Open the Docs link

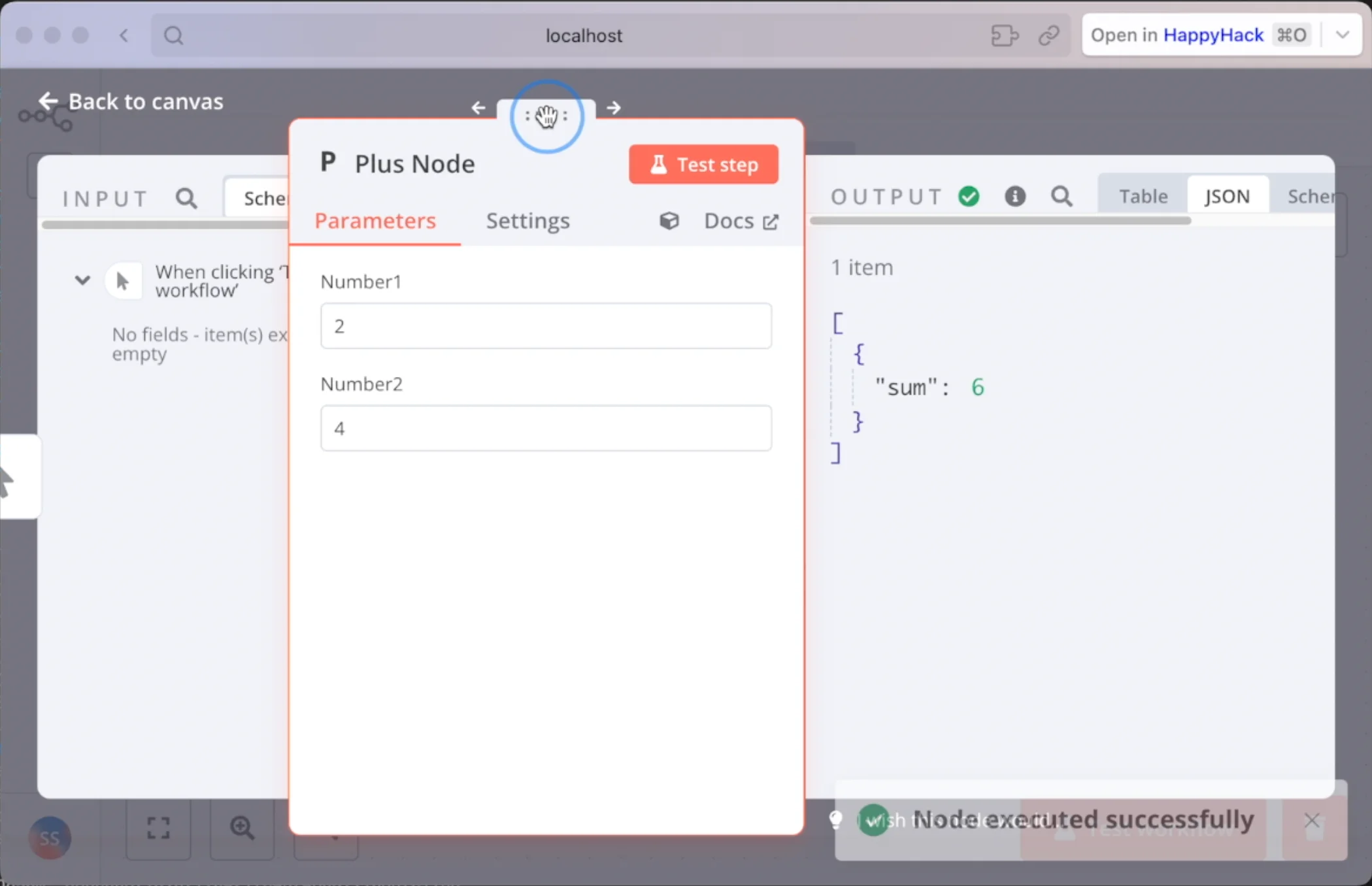pyautogui.click(x=741, y=221)
